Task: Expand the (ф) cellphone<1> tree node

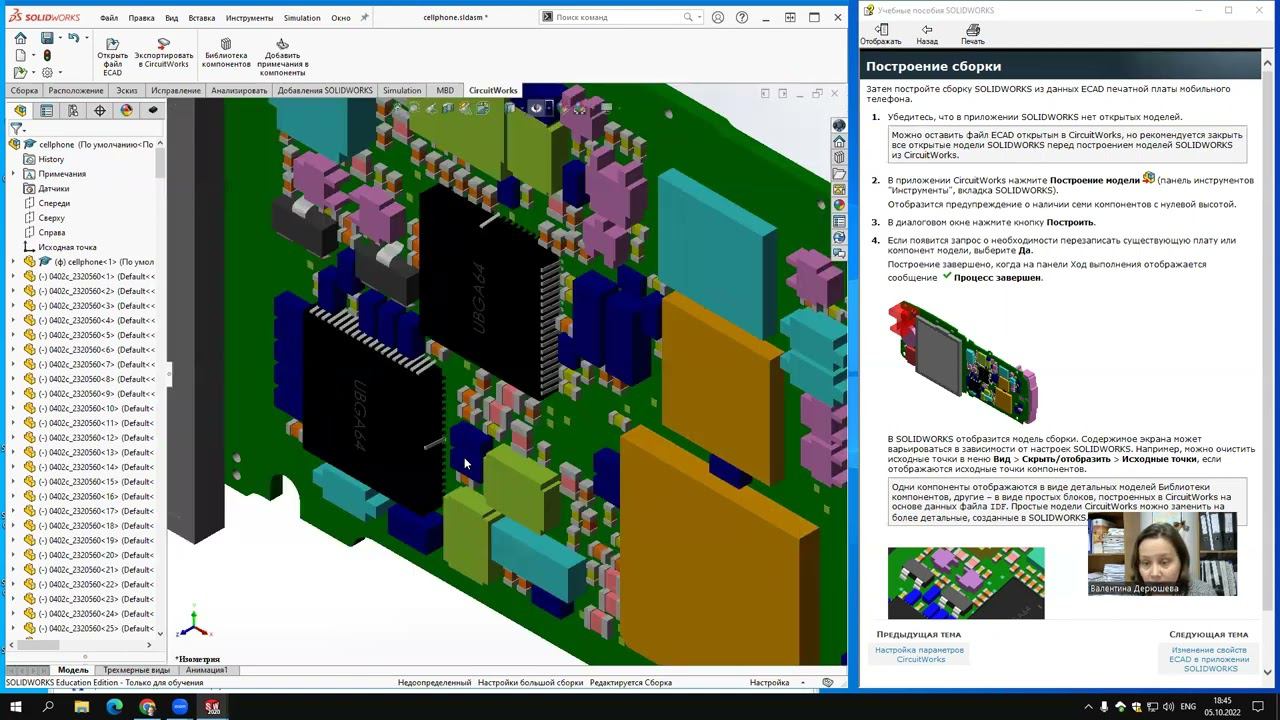Action: (x=14, y=262)
